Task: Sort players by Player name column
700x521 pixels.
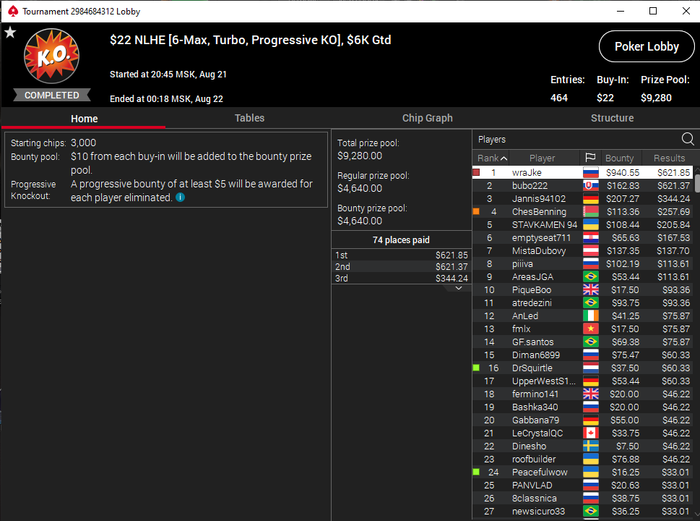Action: (x=542, y=158)
